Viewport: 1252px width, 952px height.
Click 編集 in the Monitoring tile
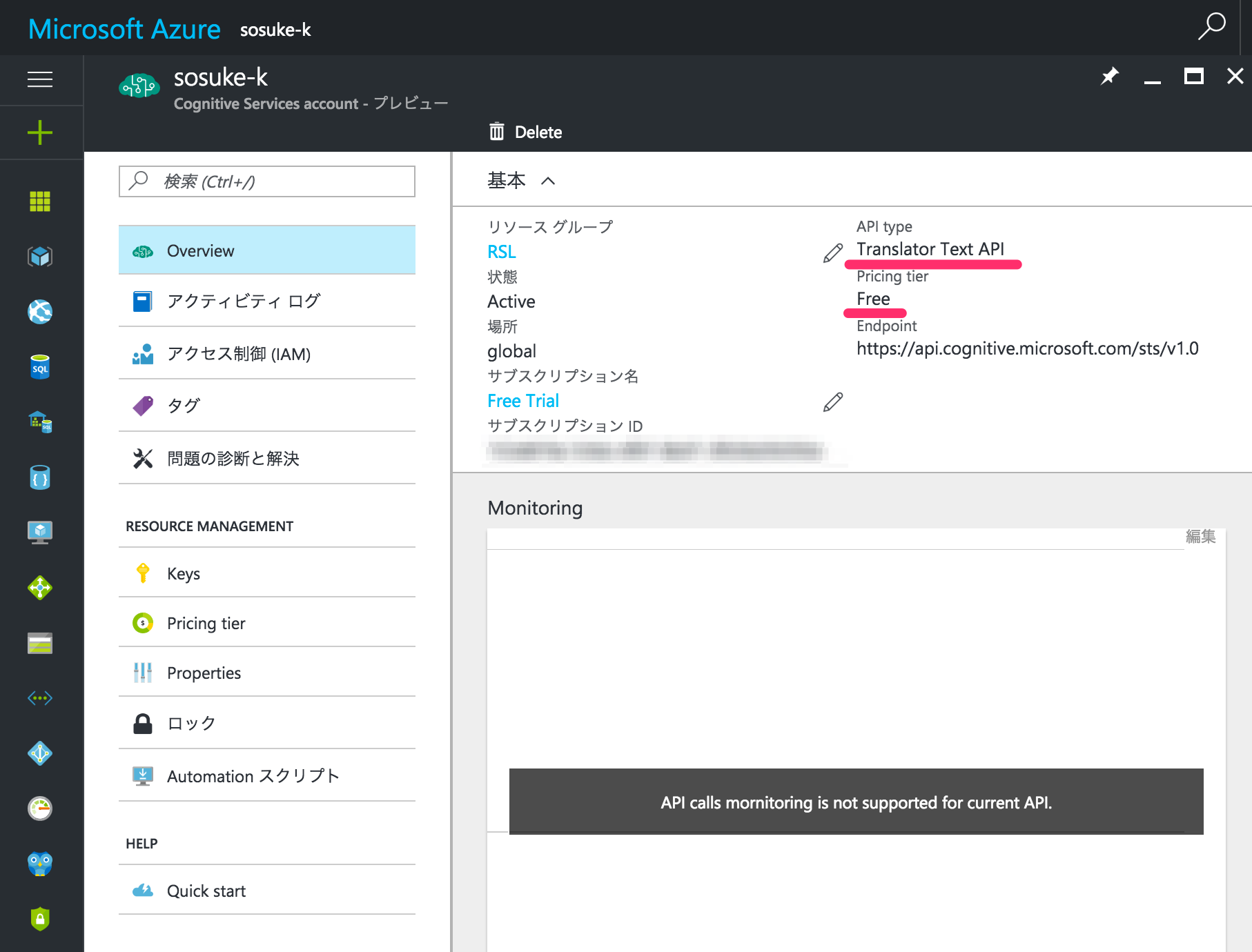click(1200, 537)
